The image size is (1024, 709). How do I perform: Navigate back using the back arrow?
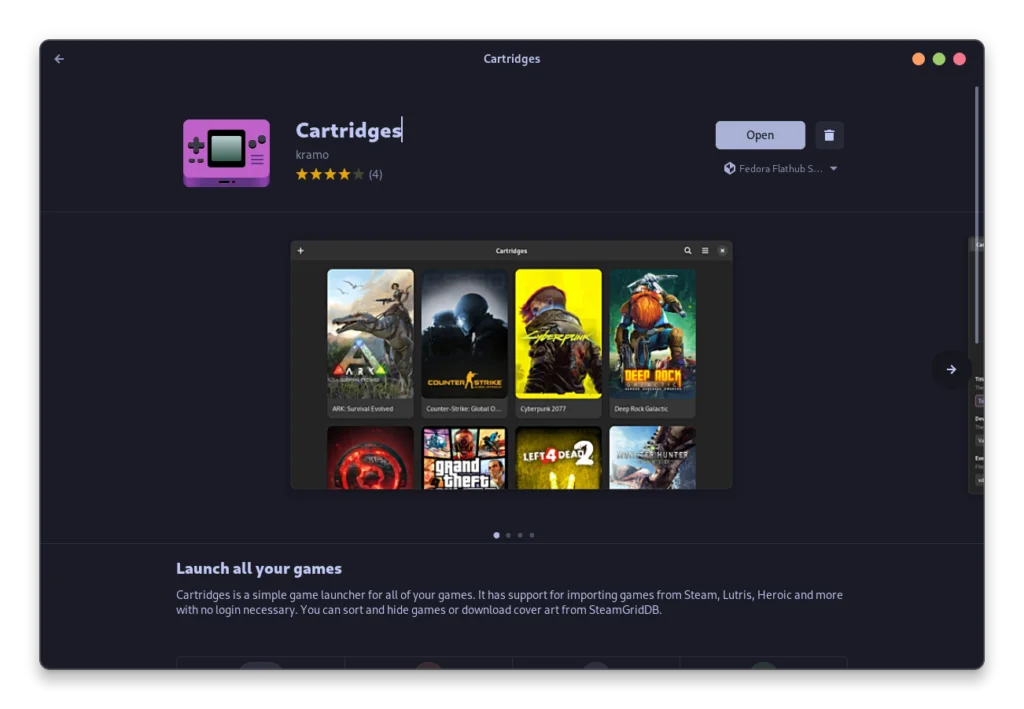coord(58,58)
